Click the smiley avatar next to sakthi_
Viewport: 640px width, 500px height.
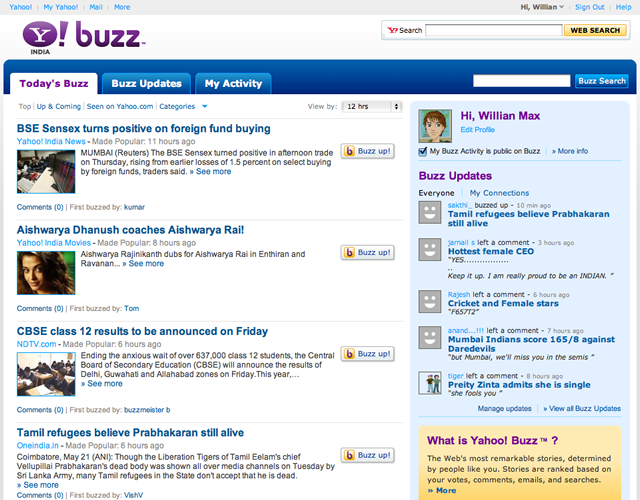[x=430, y=212]
